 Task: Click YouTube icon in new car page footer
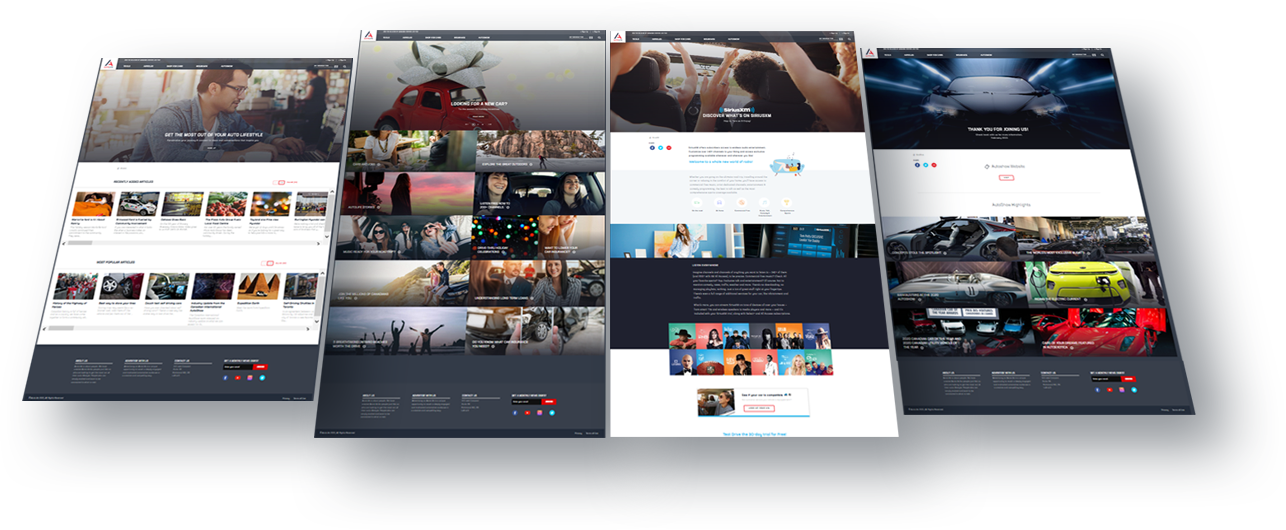coord(527,412)
